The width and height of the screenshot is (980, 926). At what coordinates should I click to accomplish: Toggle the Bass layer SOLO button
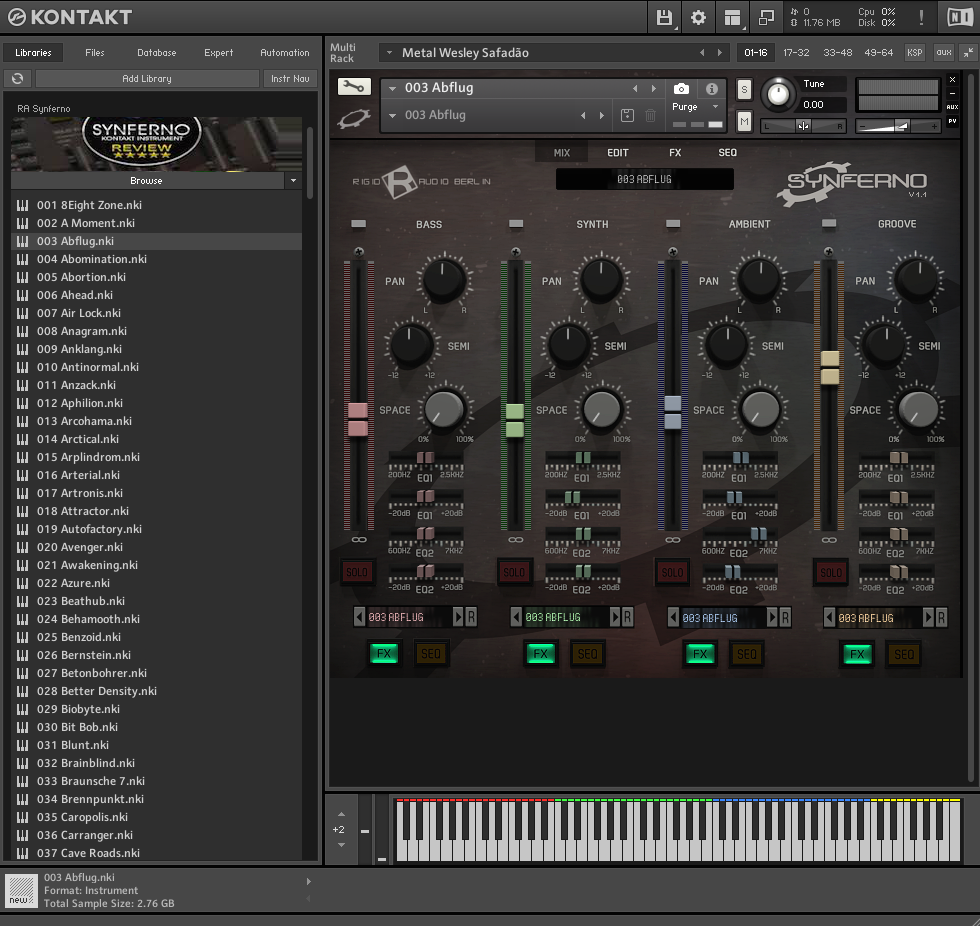tap(357, 572)
